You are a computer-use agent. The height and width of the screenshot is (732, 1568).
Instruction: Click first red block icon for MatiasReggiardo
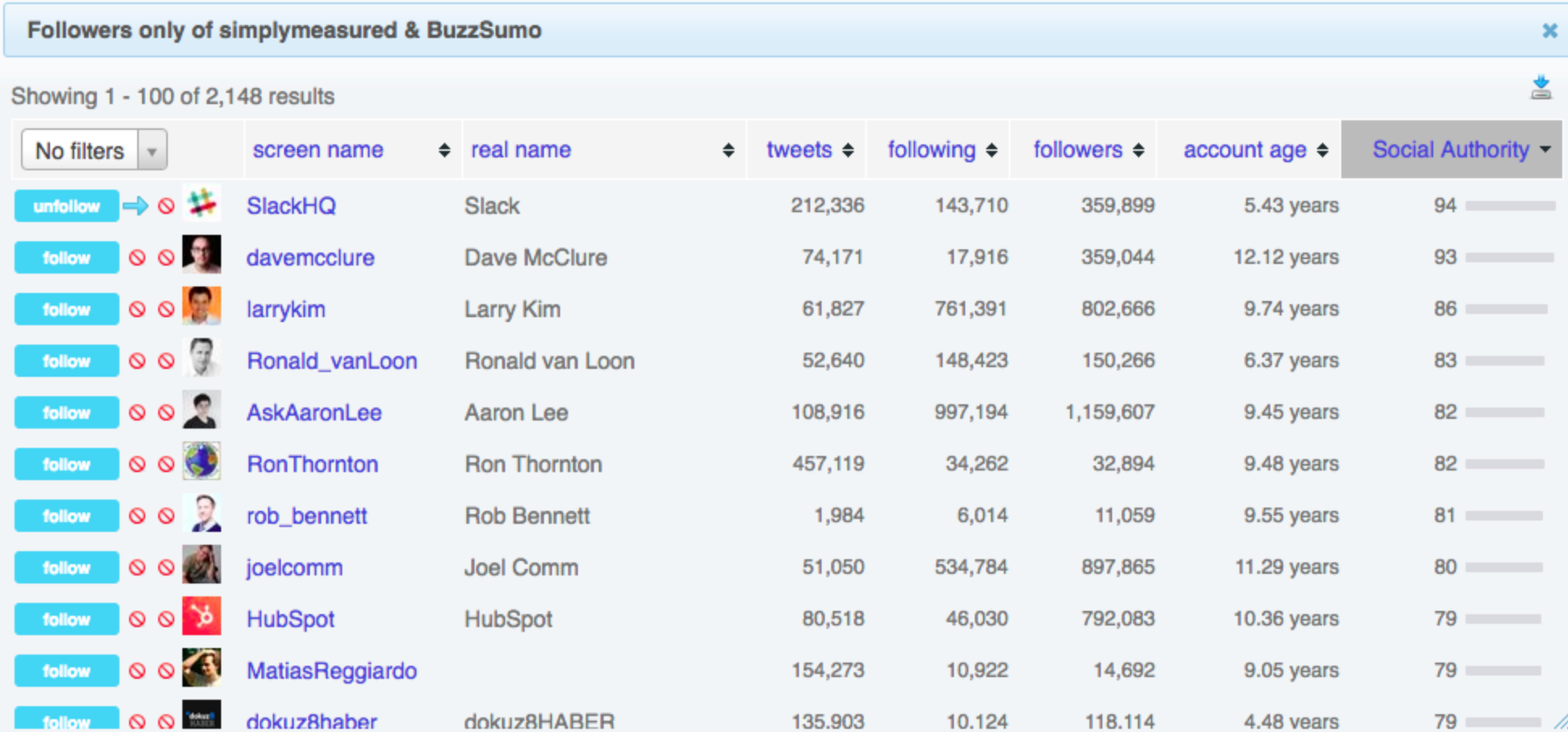tap(137, 671)
